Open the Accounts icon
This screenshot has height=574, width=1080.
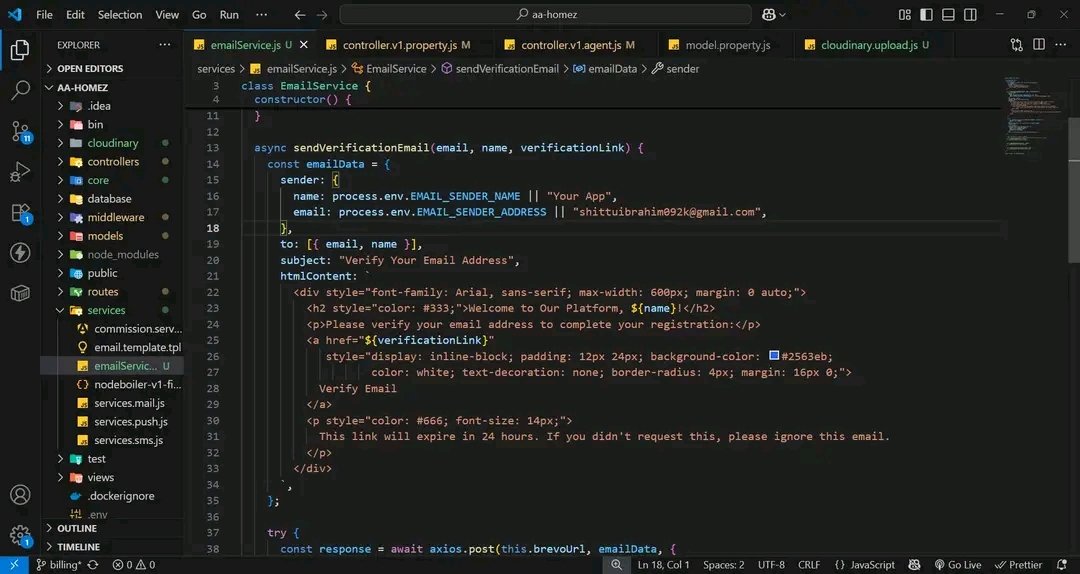[20, 495]
